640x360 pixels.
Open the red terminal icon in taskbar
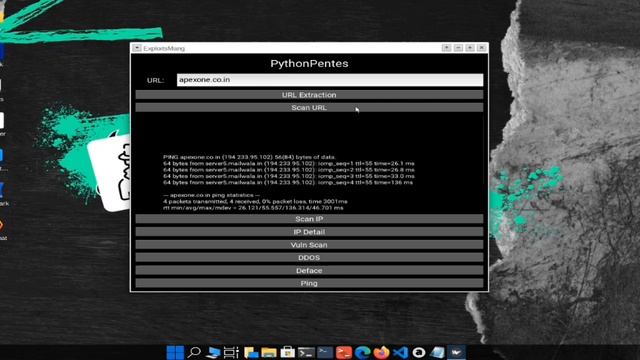pyautogui.click(x=344, y=352)
